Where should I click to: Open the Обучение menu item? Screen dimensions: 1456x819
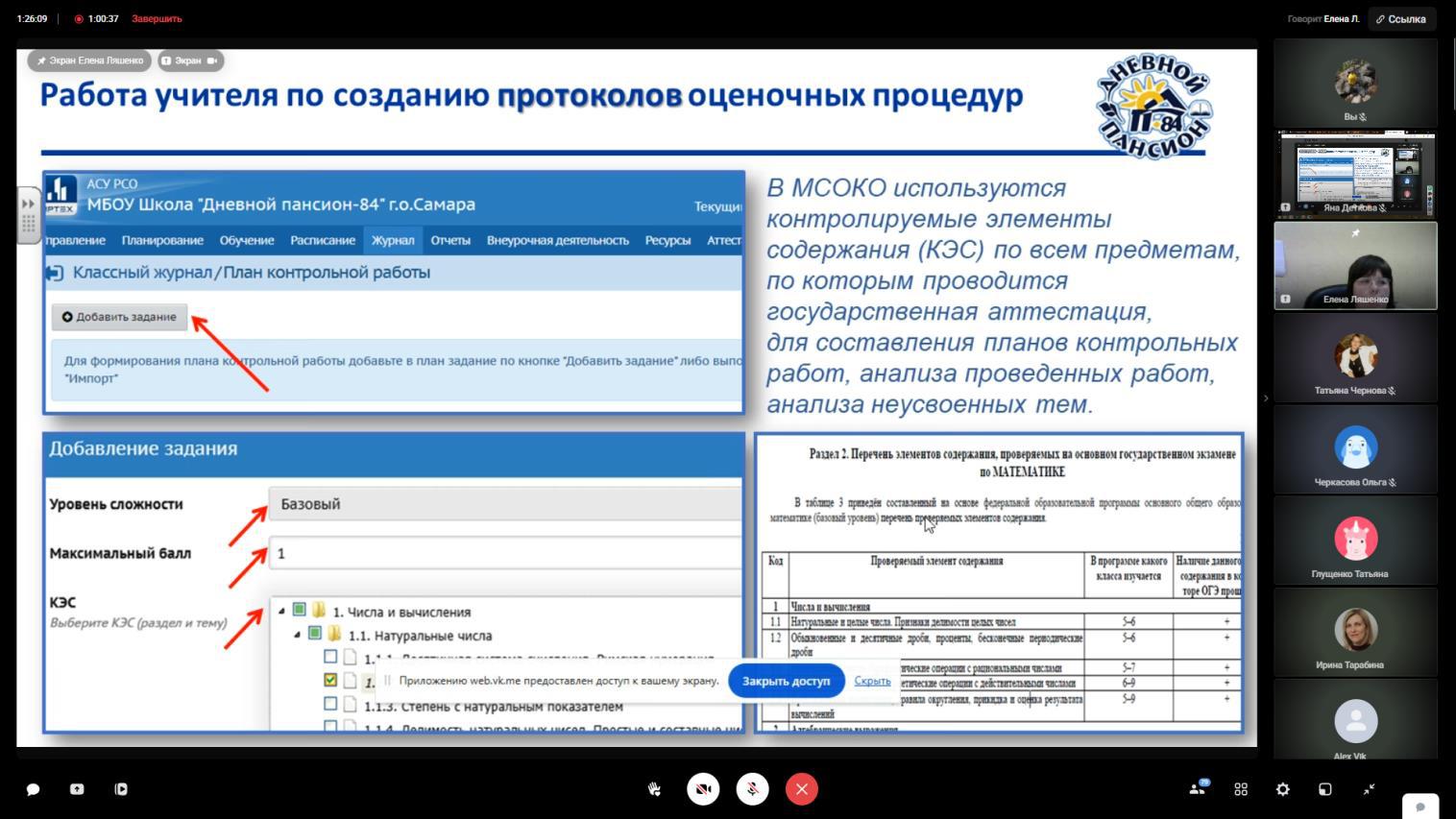click(247, 240)
